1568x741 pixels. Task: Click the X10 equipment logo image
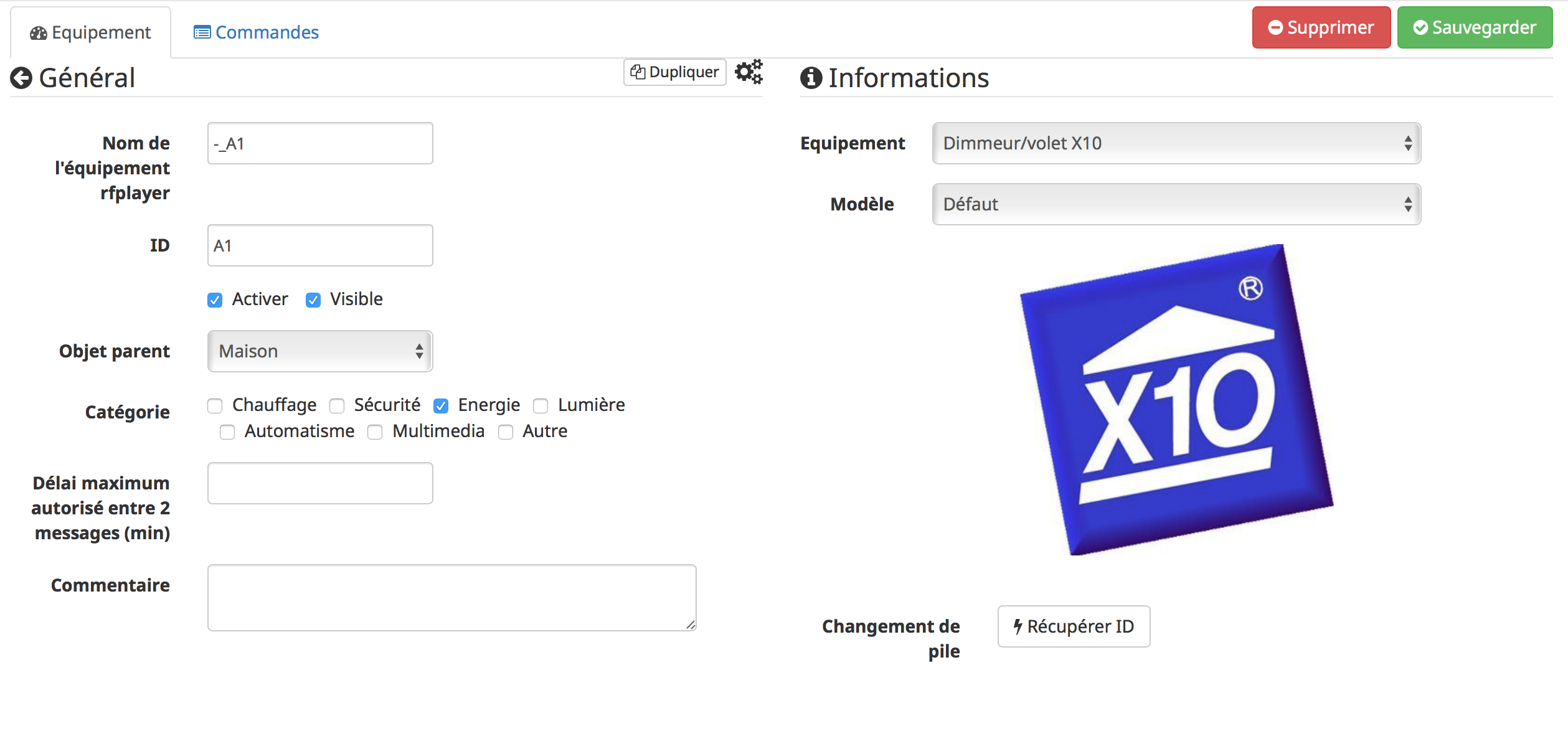1176,400
